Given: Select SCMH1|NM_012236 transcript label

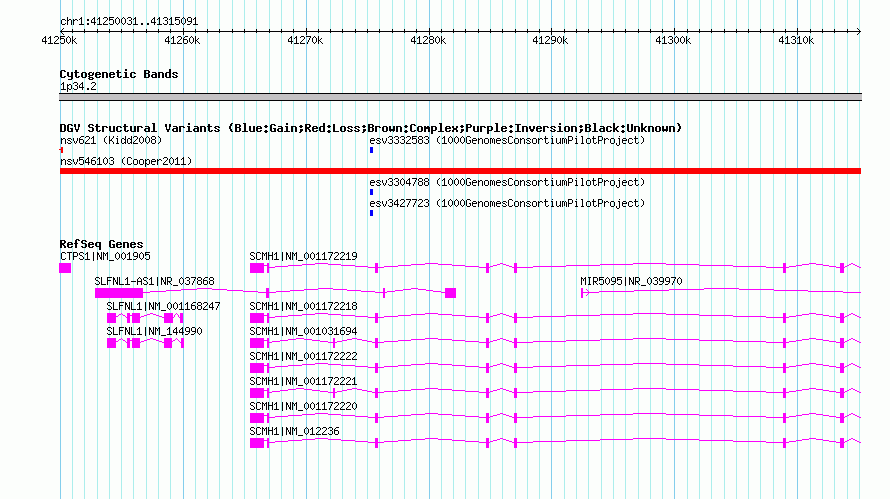Looking at the screenshot, I should [294, 431].
